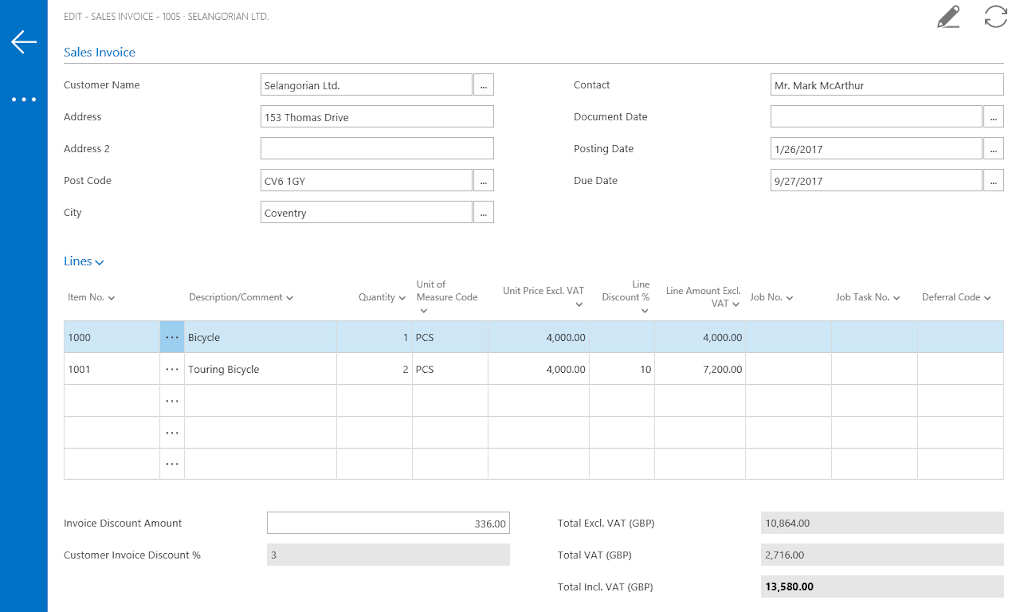Open the Due Date picker
The height and width of the screenshot is (612, 1020).
(994, 180)
